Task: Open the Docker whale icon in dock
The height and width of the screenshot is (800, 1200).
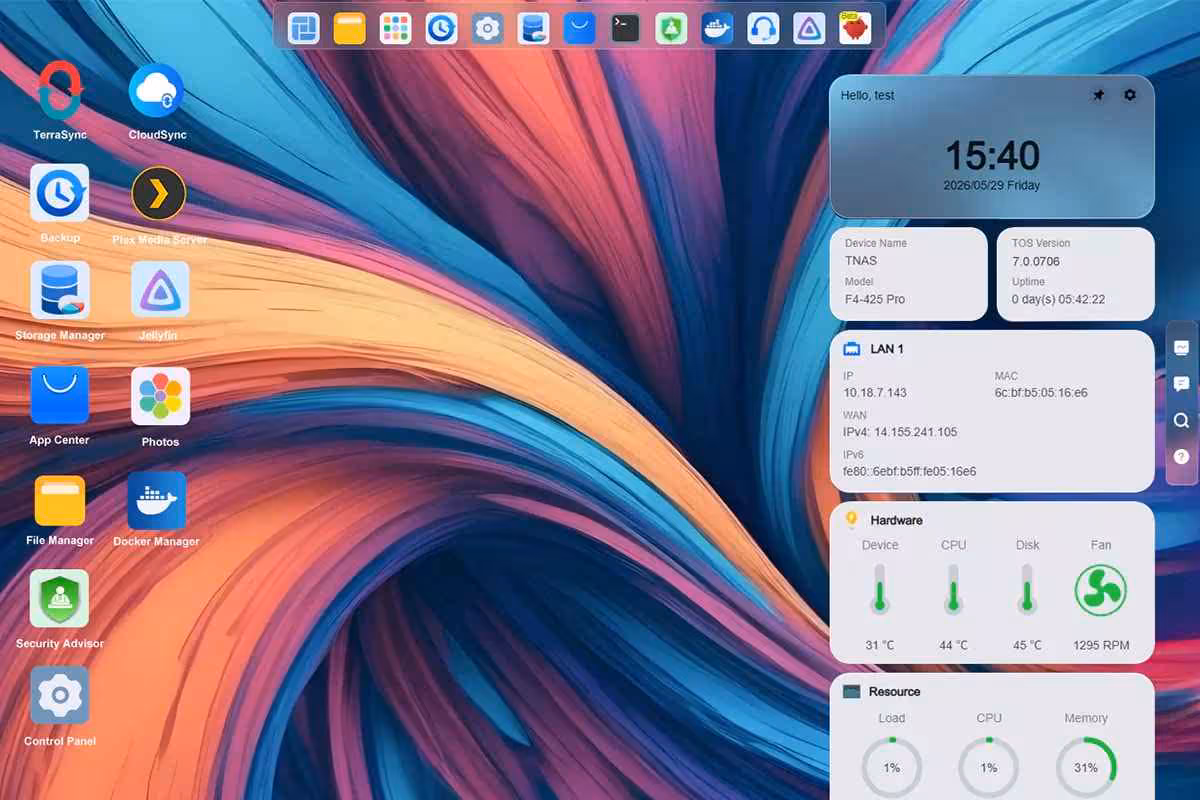Action: 717,28
